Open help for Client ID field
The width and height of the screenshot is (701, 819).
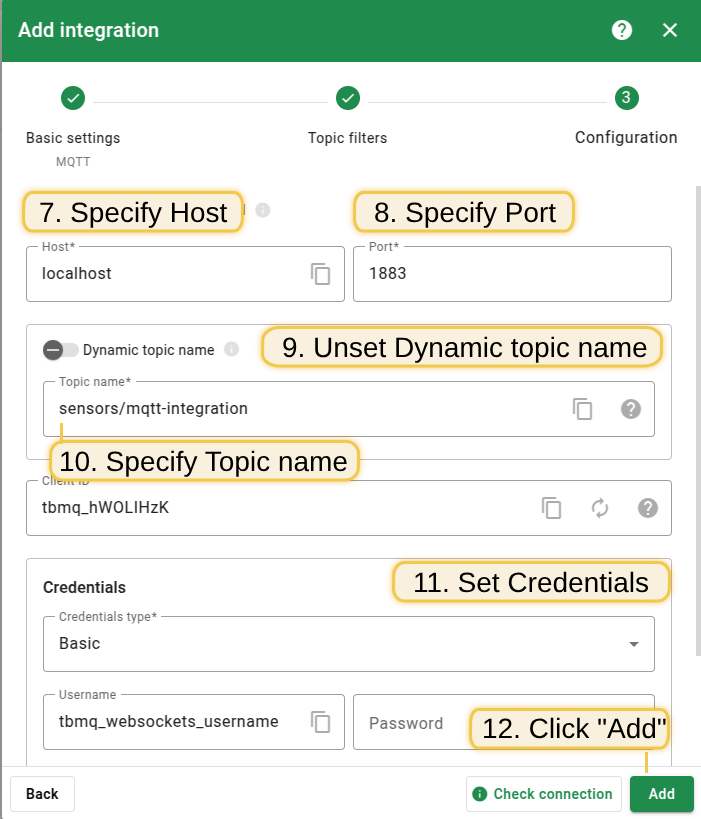click(x=648, y=508)
